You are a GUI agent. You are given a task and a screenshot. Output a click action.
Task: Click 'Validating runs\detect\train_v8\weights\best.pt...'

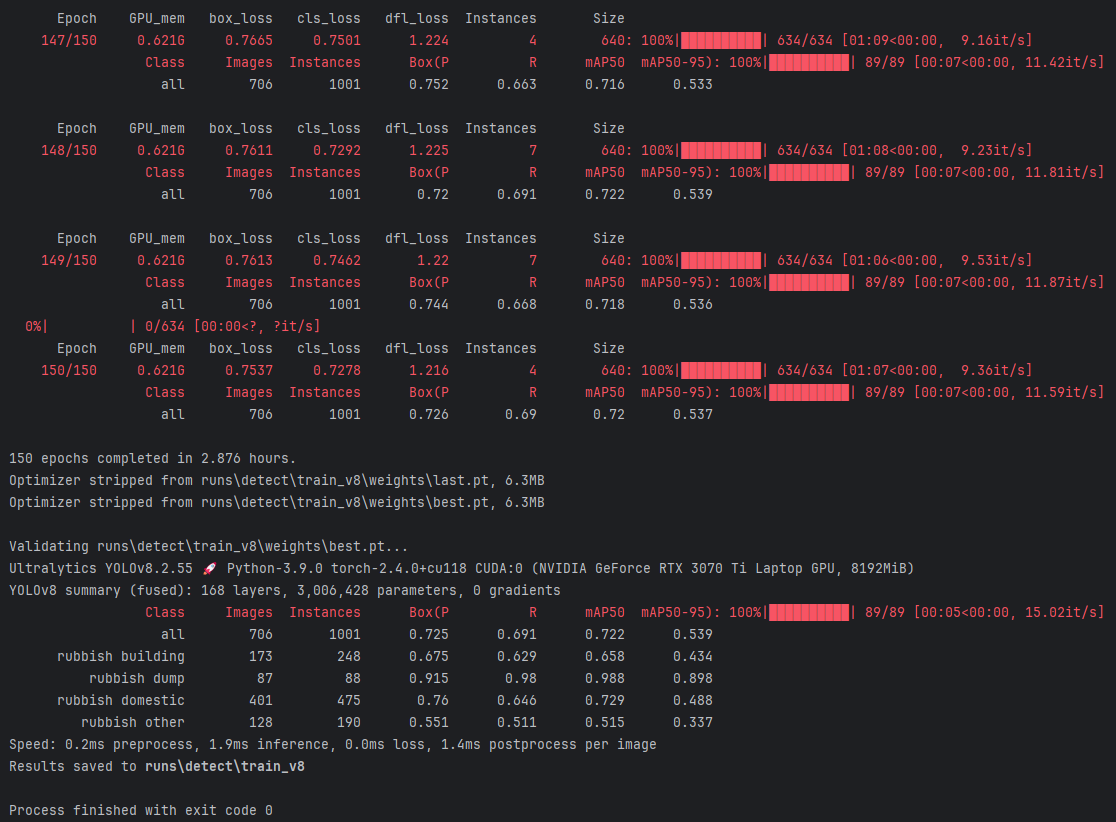click(x=209, y=547)
